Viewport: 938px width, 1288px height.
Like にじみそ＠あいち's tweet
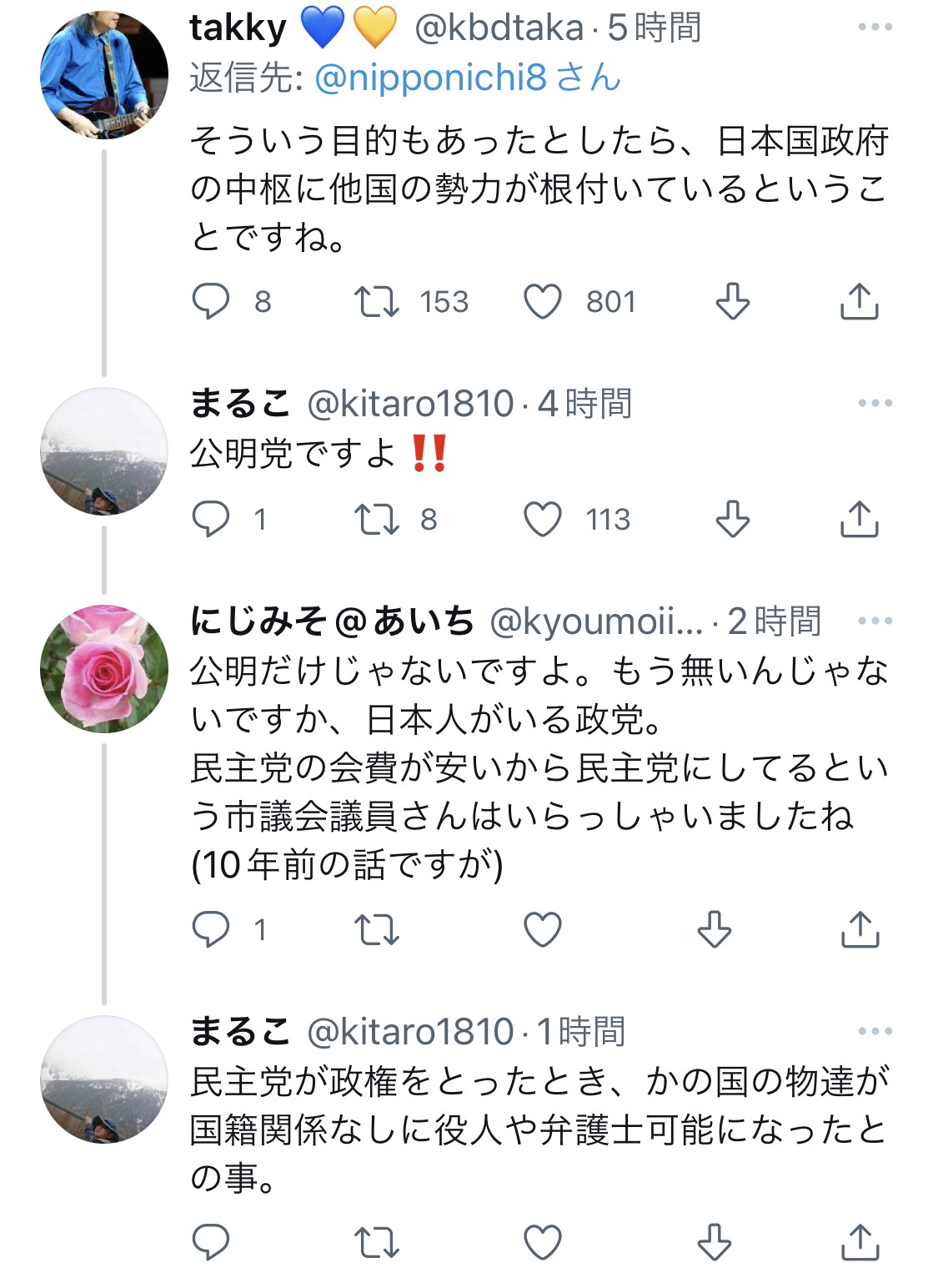[542, 929]
